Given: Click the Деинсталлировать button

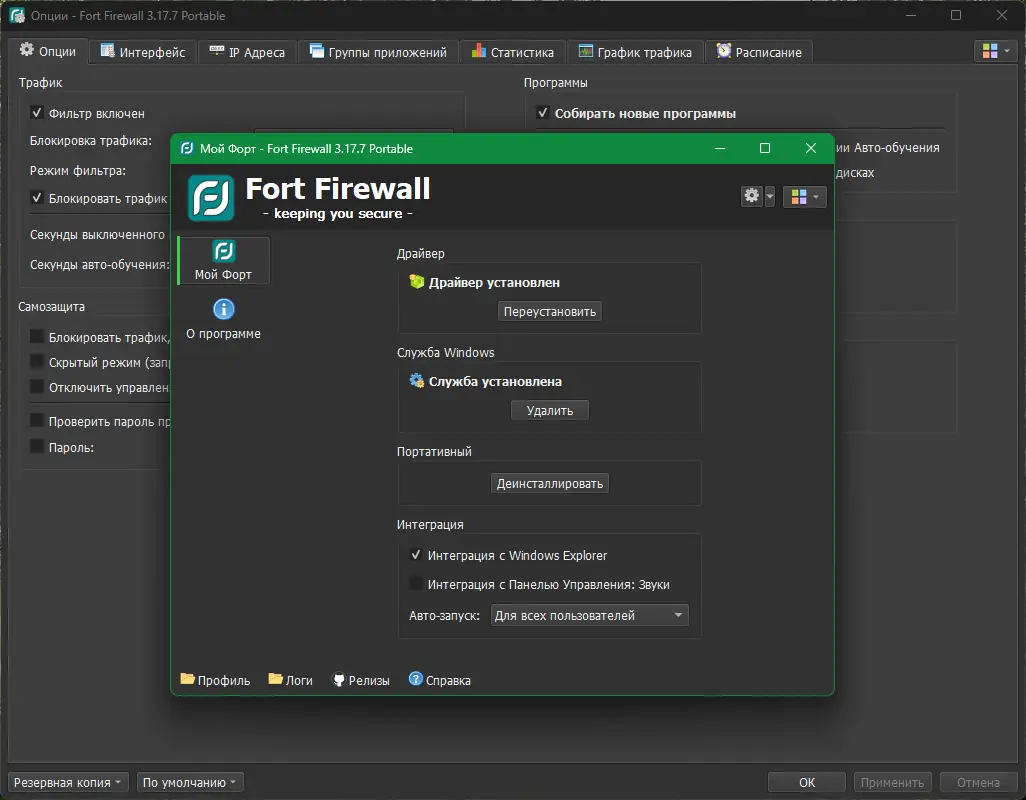Looking at the screenshot, I should [550, 483].
